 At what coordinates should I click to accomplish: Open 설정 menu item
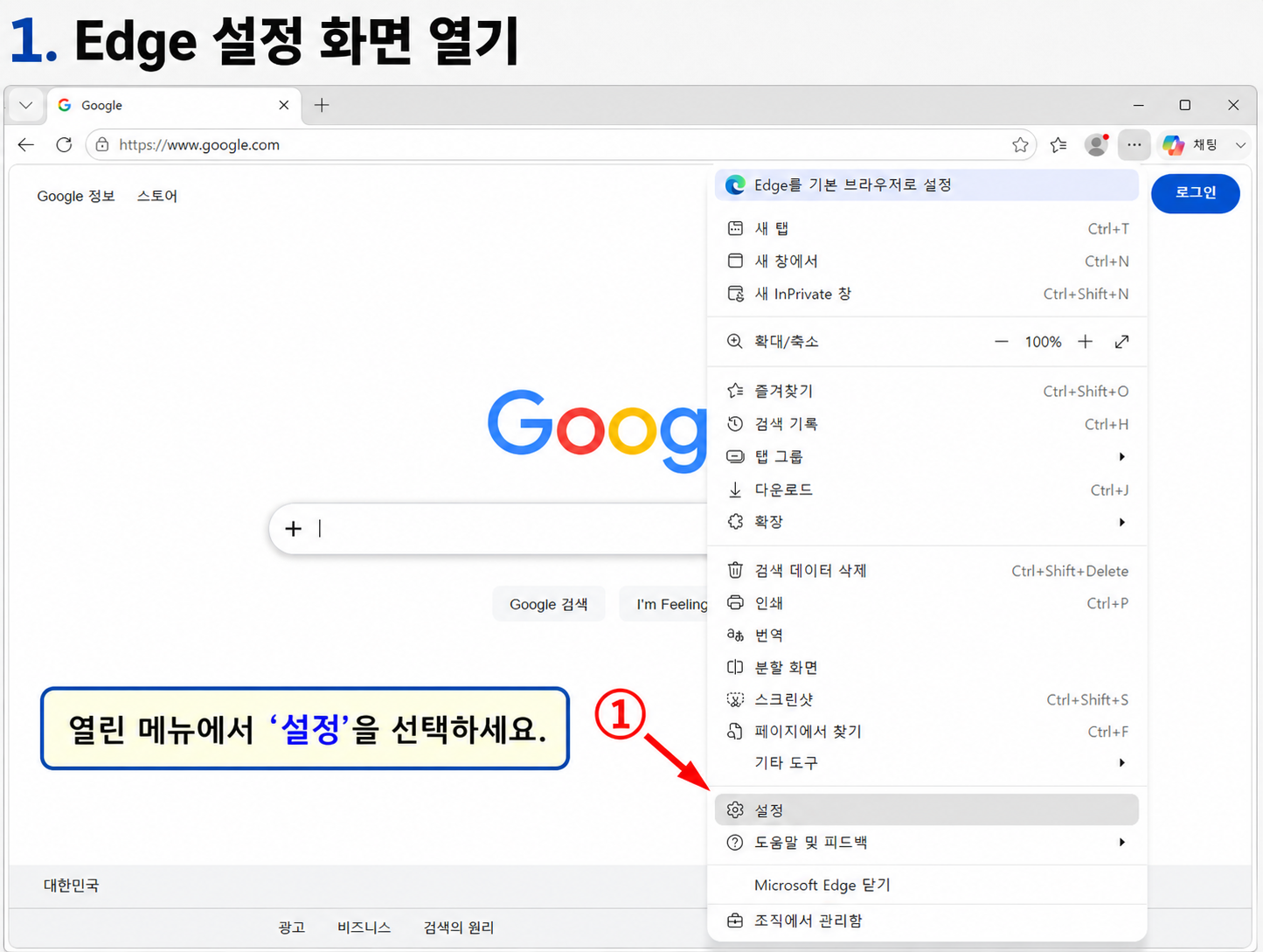[926, 810]
